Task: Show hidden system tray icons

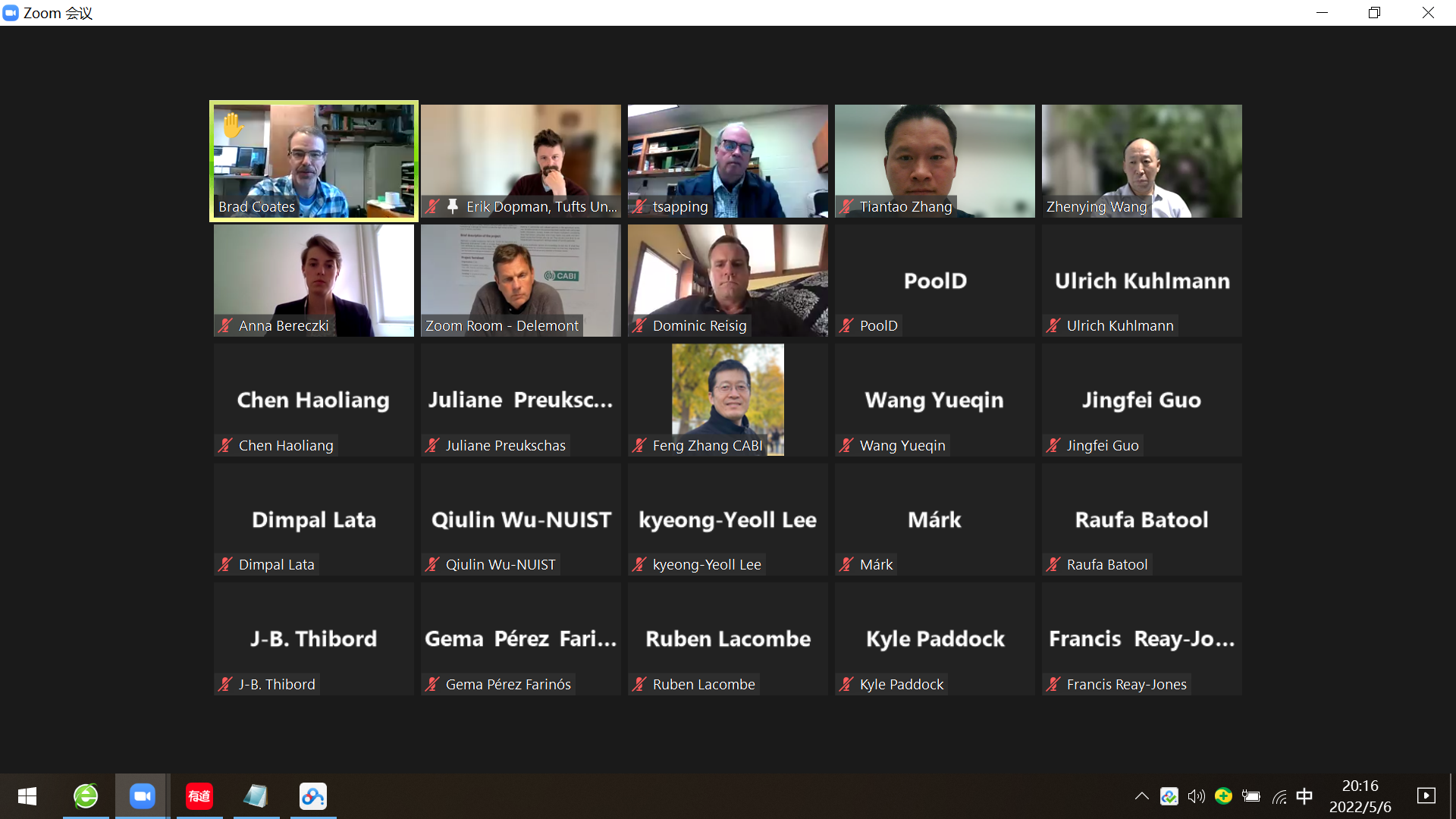Action: (x=1141, y=796)
